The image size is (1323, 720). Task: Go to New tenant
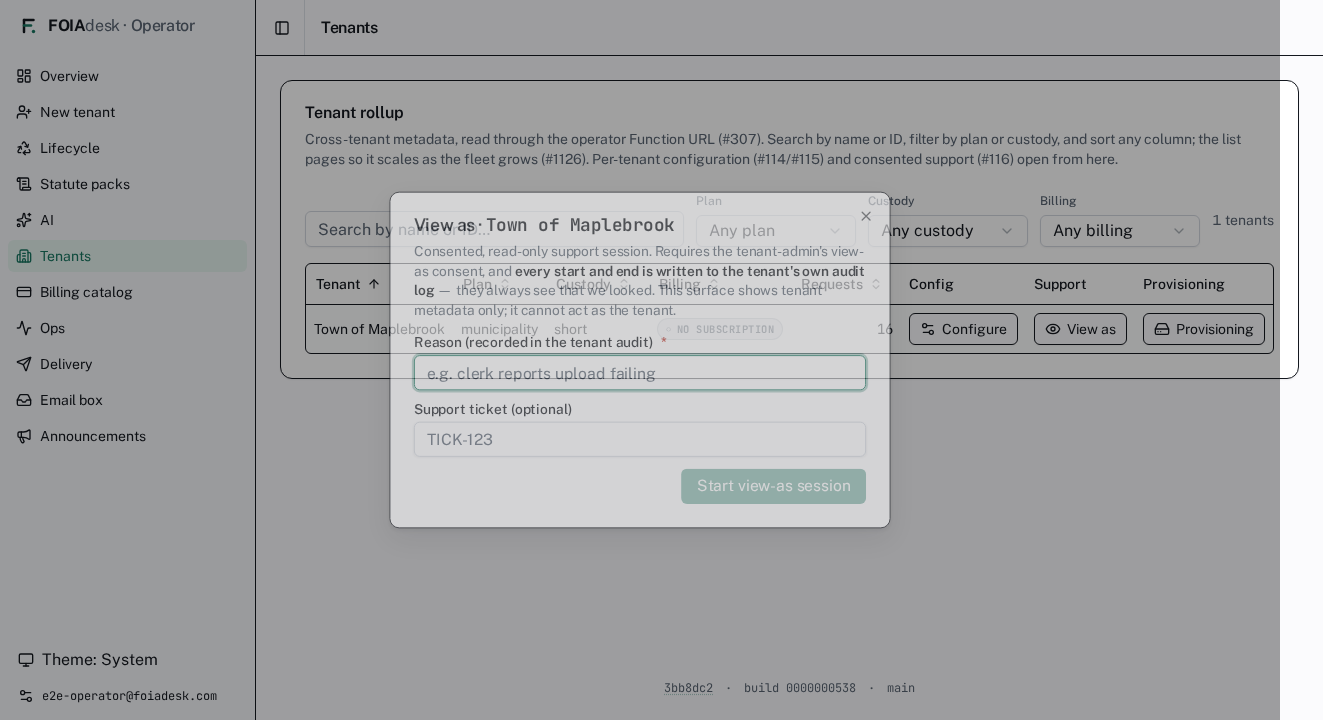127,112
